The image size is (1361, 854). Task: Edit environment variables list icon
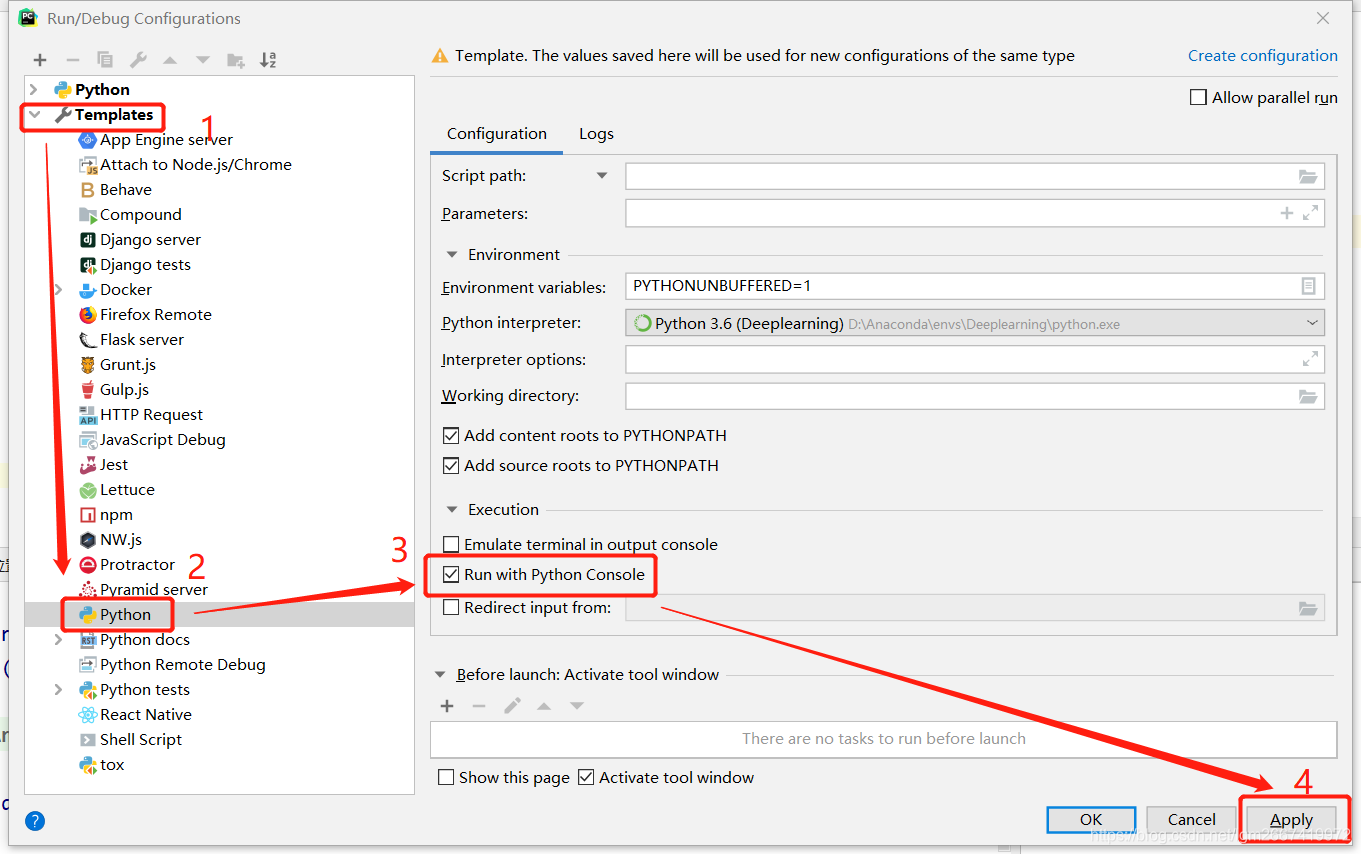coord(1308,286)
